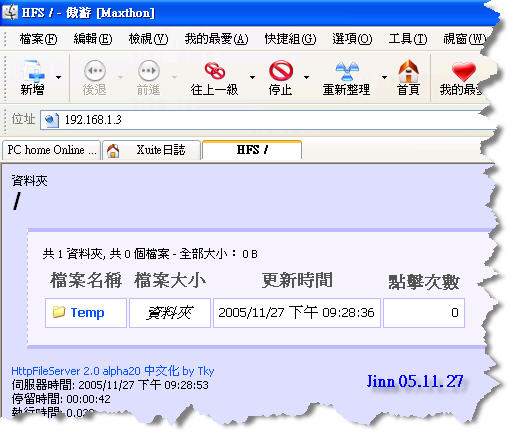Click the yellow folder icon beside Temp

point(59,312)
